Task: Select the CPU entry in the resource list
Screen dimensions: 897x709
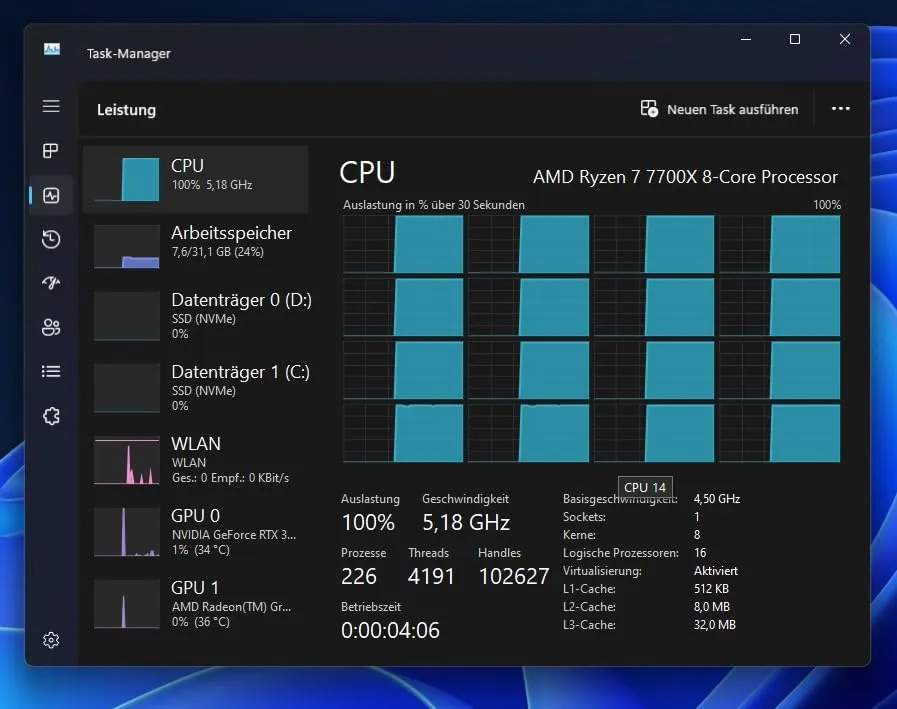Action: point(196,179)
